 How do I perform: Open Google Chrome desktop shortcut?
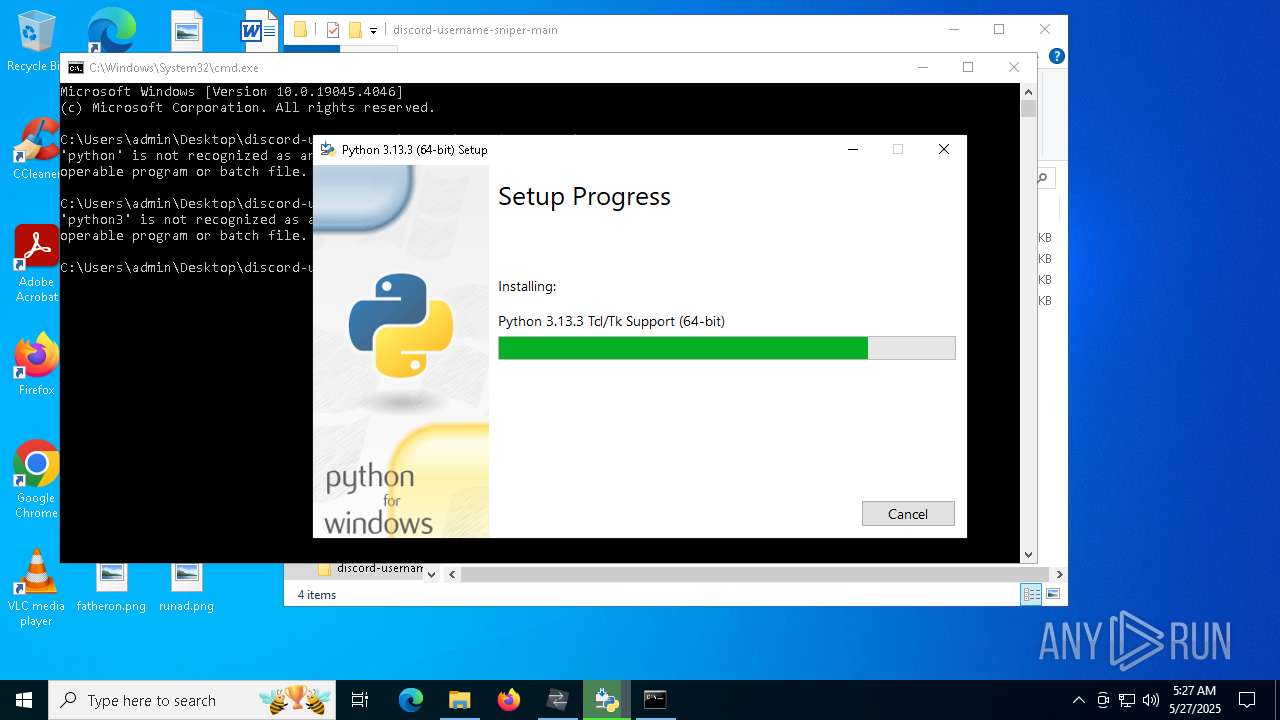(36, 480)
